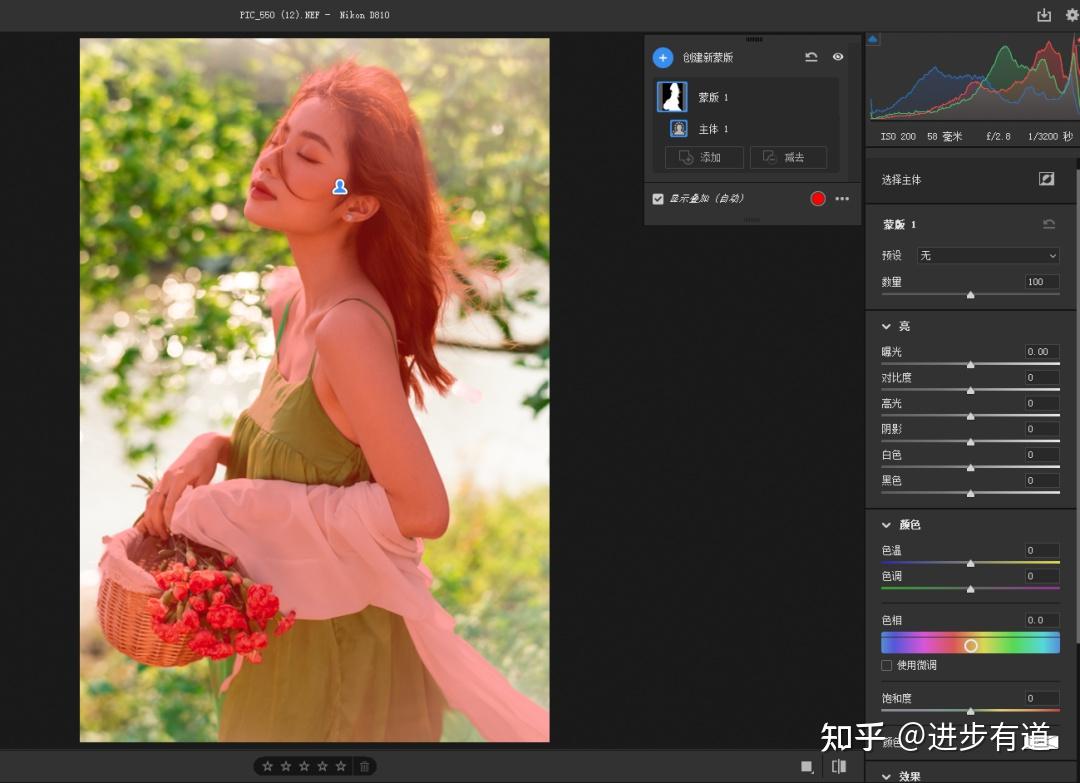Click the 白色 whites slider handle

coord(970,468)
